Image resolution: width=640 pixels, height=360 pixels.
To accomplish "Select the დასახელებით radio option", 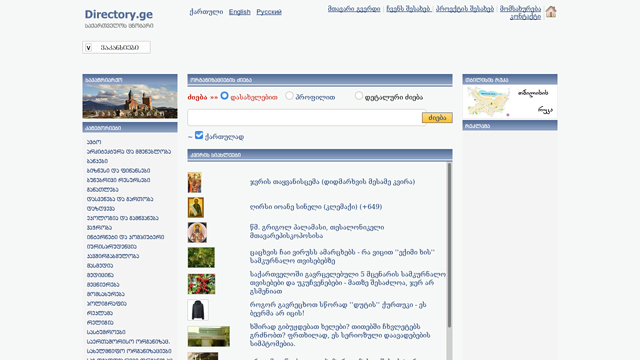I will [224, 96].
